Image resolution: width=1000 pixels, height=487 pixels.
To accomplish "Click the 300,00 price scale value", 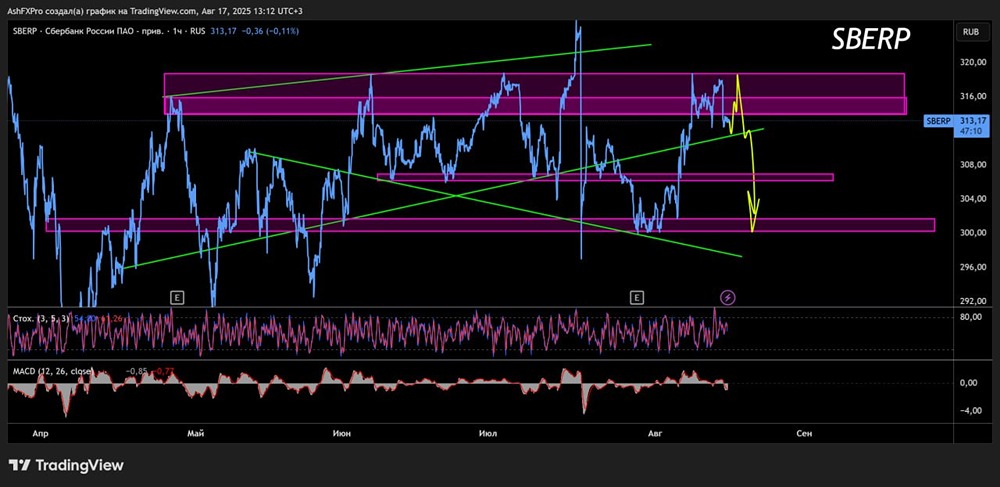I will 973,233.
